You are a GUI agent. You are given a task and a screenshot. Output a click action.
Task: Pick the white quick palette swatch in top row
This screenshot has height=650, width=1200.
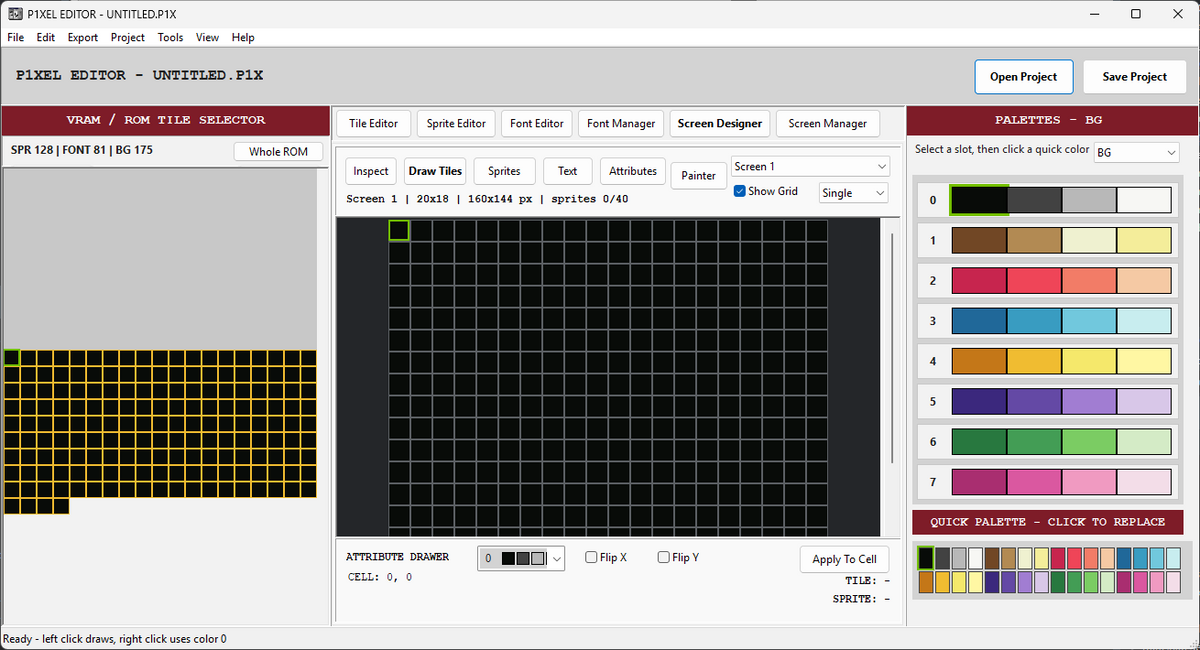click(x=975, y=557)
